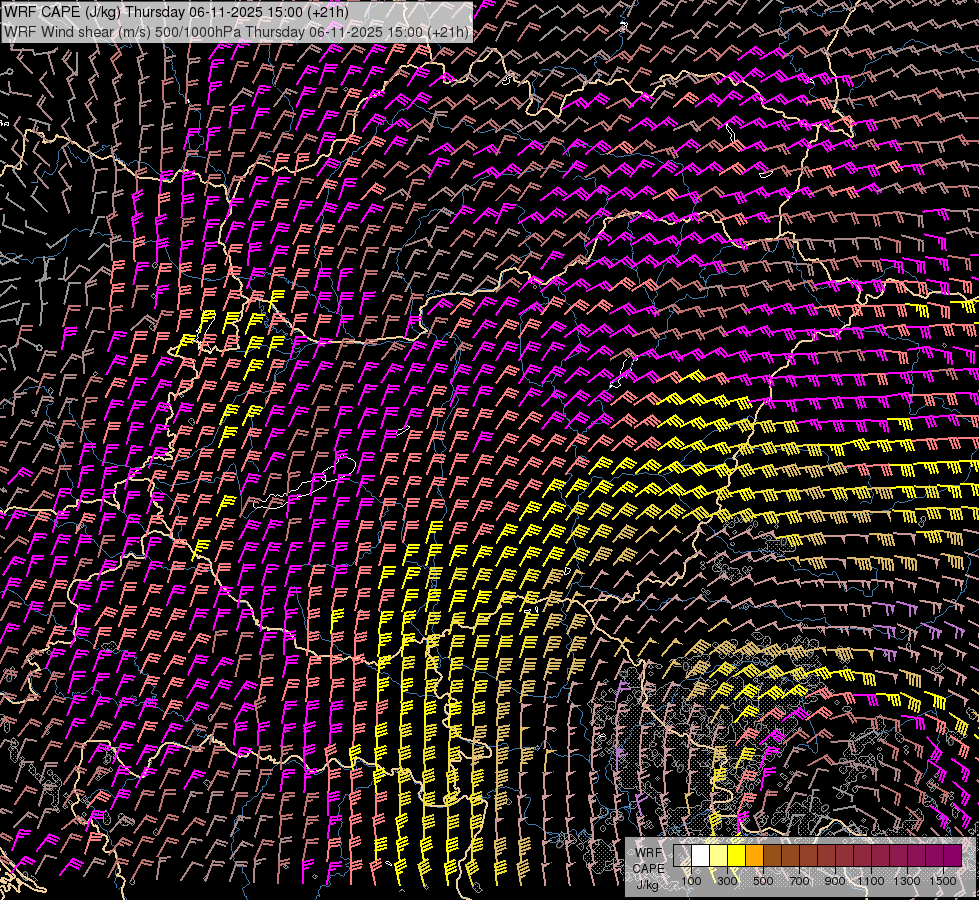Pick the 1100 label on the CAPE legend
Screen dimensions: 979x900
[871, 881]
